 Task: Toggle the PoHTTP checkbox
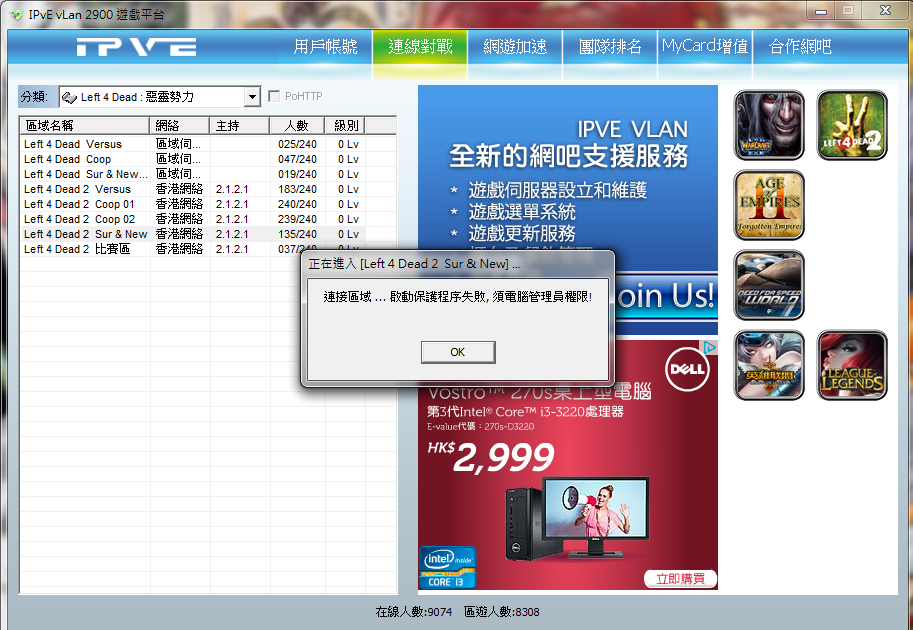[x=274, y=96]
